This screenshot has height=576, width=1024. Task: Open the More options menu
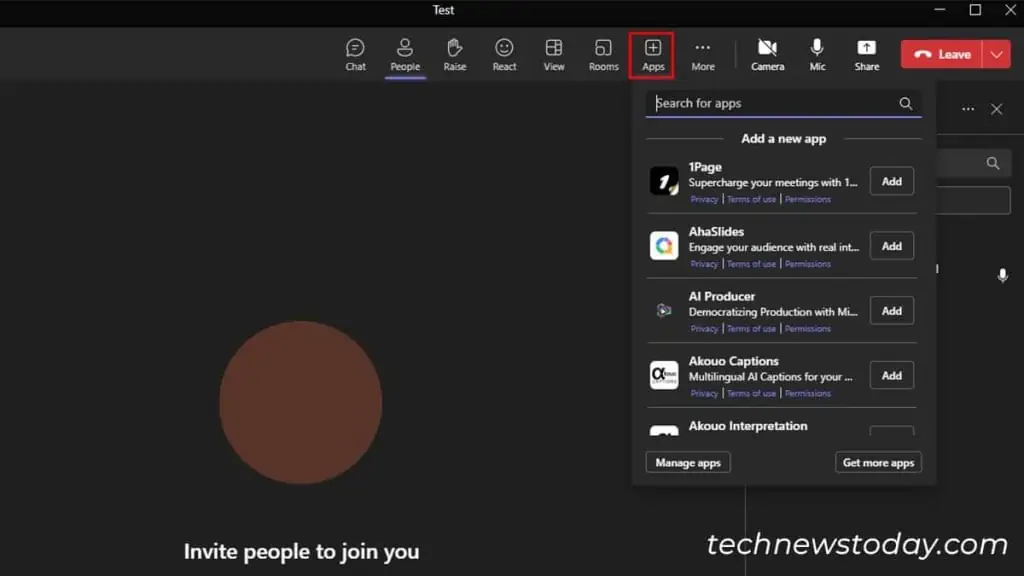click(x=702, y=53)
